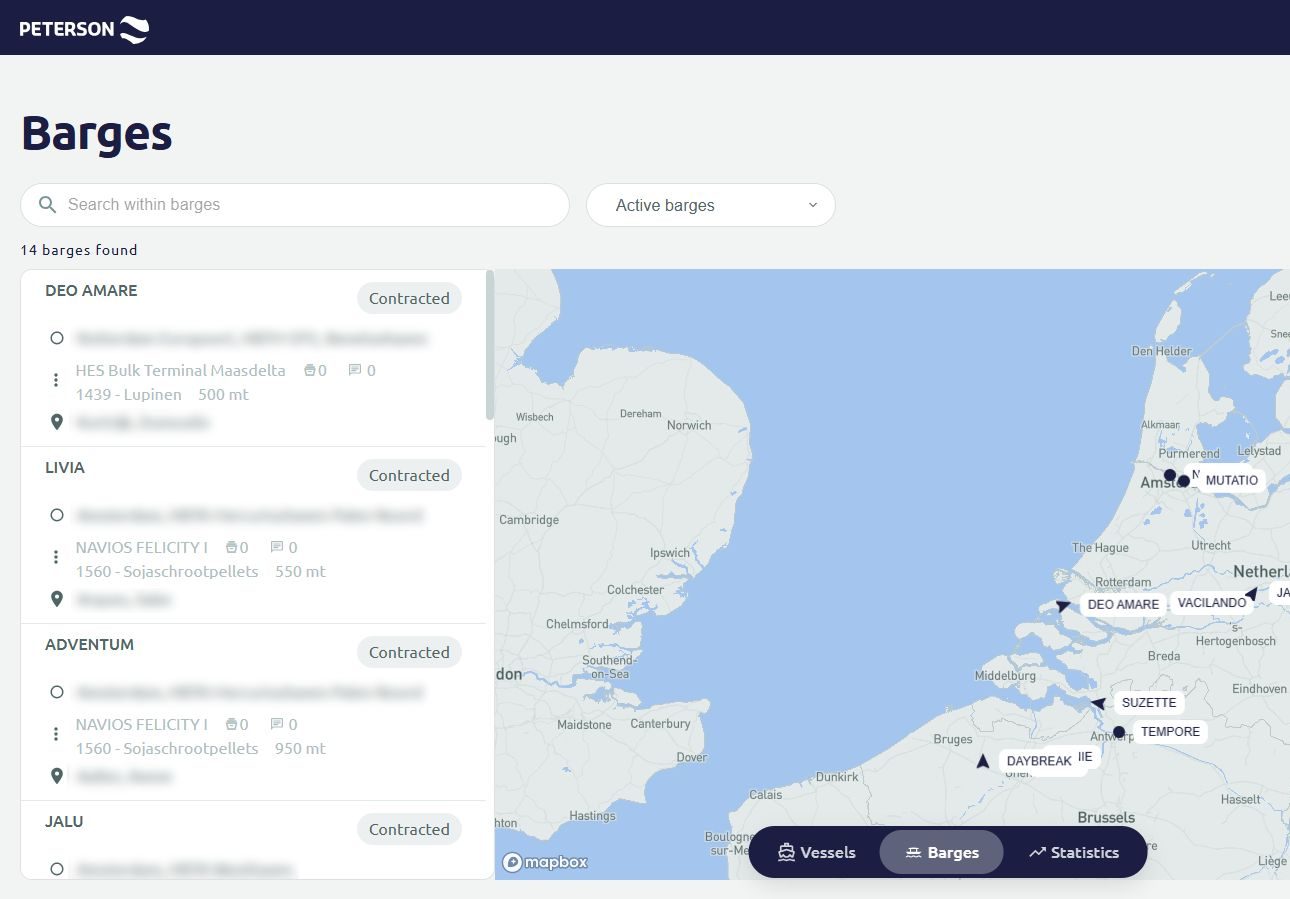Click comment icon in DEO AMARE card

point(354,370)
